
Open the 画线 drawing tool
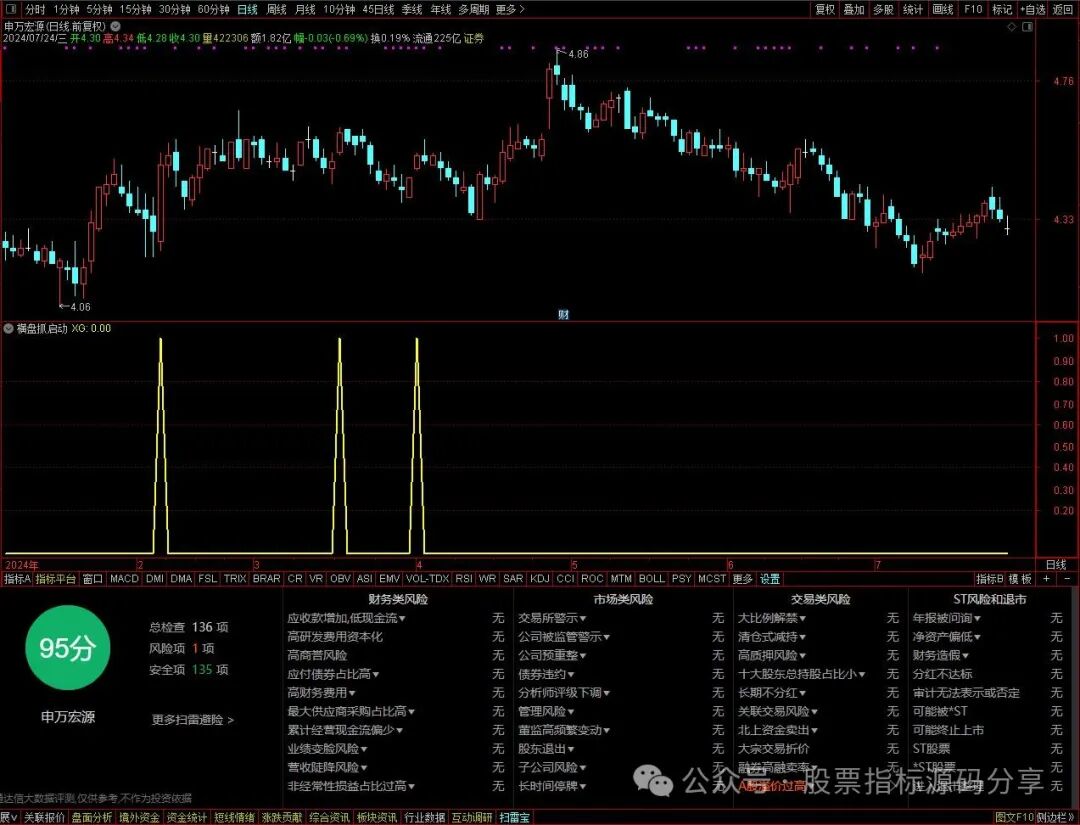click(x=942, y=9)
